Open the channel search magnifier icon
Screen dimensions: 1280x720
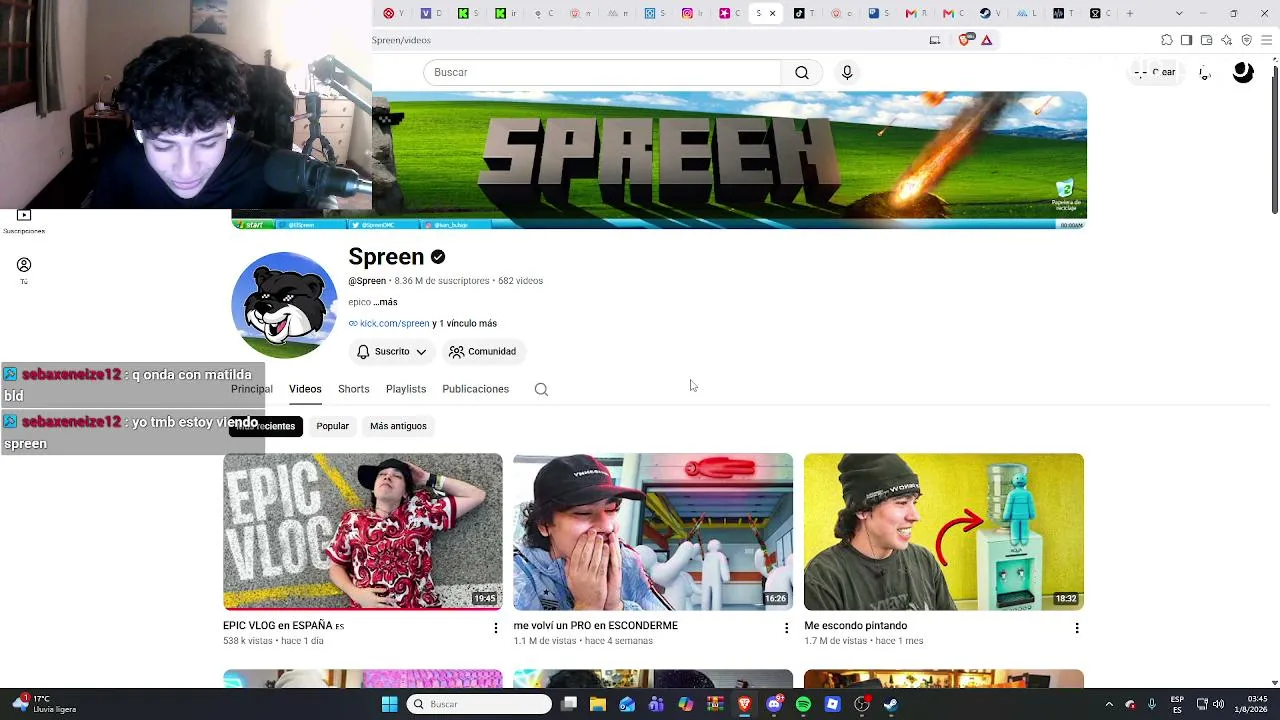(541, 389)
